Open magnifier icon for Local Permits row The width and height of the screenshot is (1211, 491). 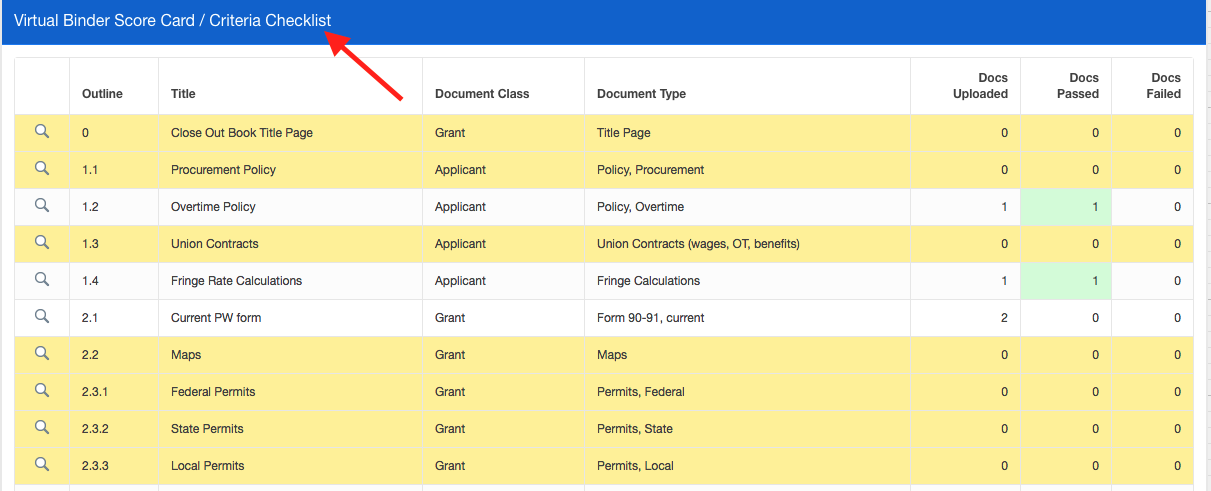(42, 464)
